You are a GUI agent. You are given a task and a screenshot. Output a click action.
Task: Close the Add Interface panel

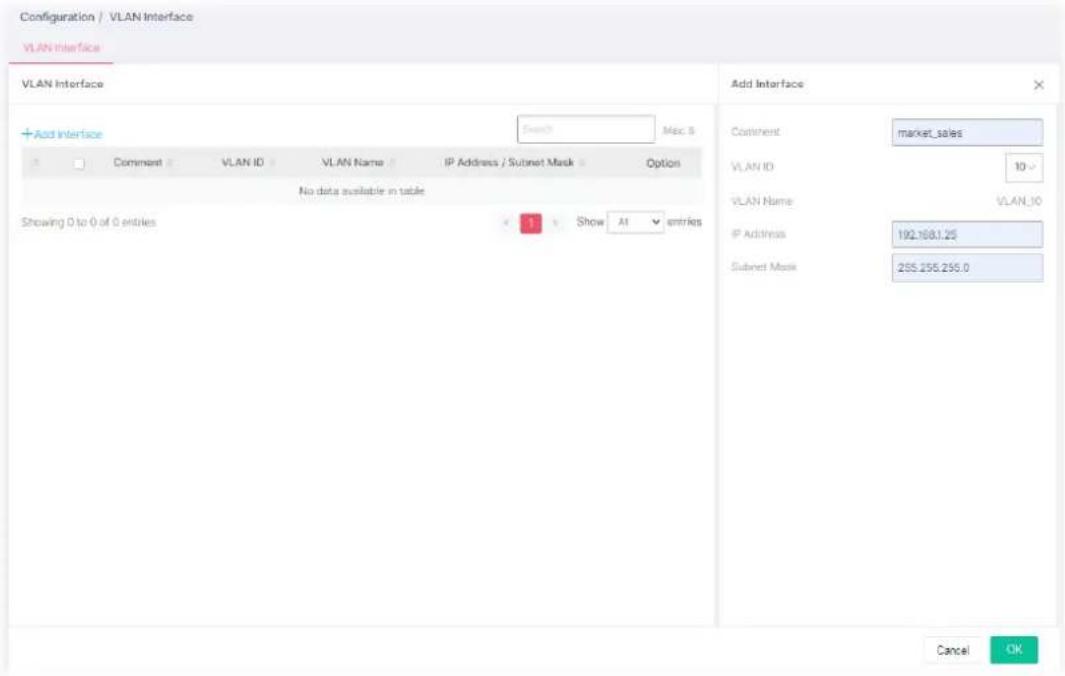[1038, 85]
